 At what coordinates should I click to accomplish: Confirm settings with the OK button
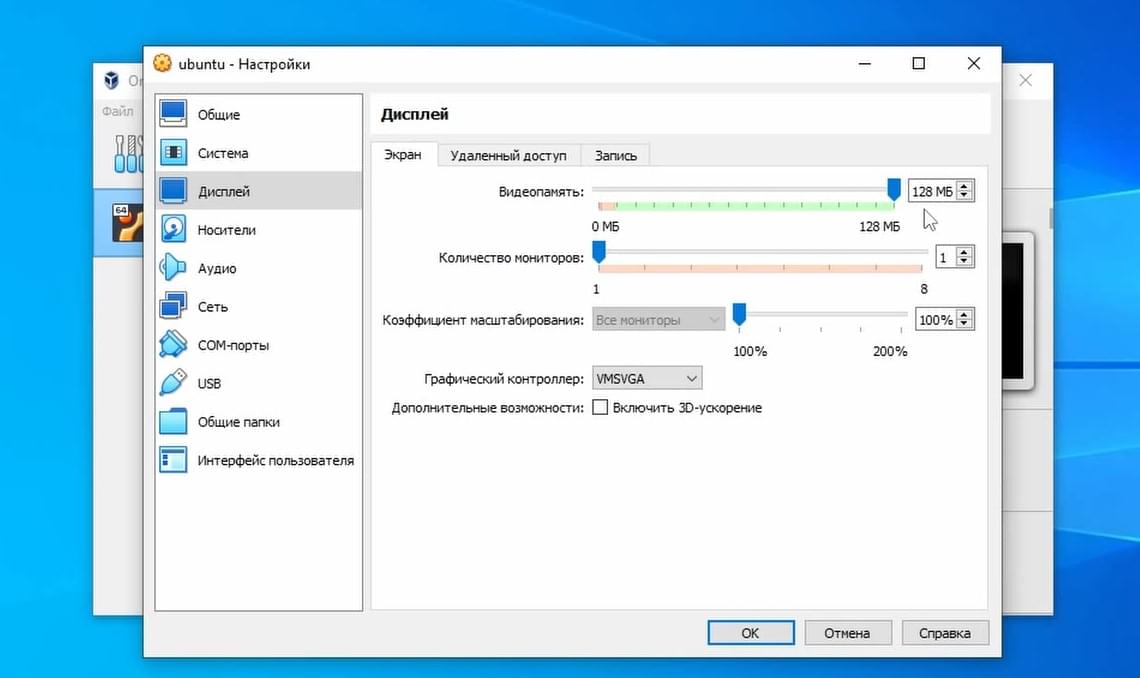coord(751,632)
